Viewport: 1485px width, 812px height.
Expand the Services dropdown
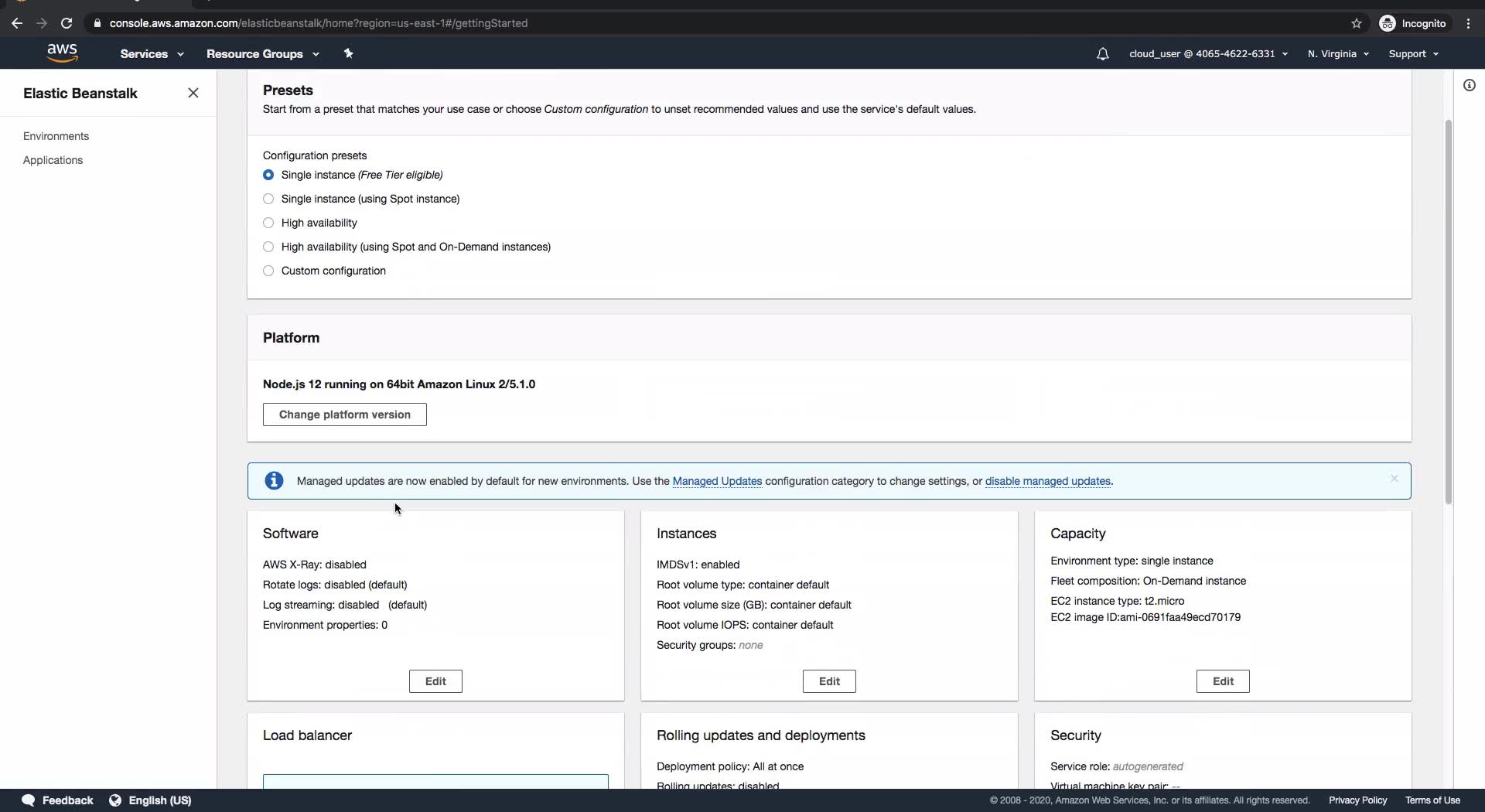[152, 53]
